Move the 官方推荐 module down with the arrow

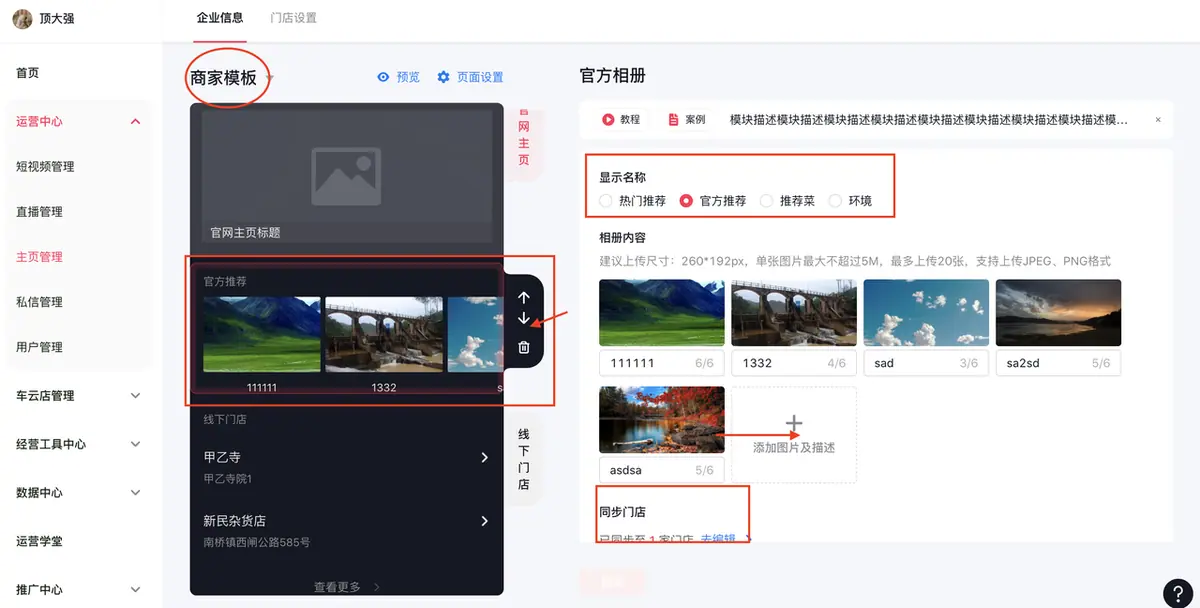click(x=524, y=319)
